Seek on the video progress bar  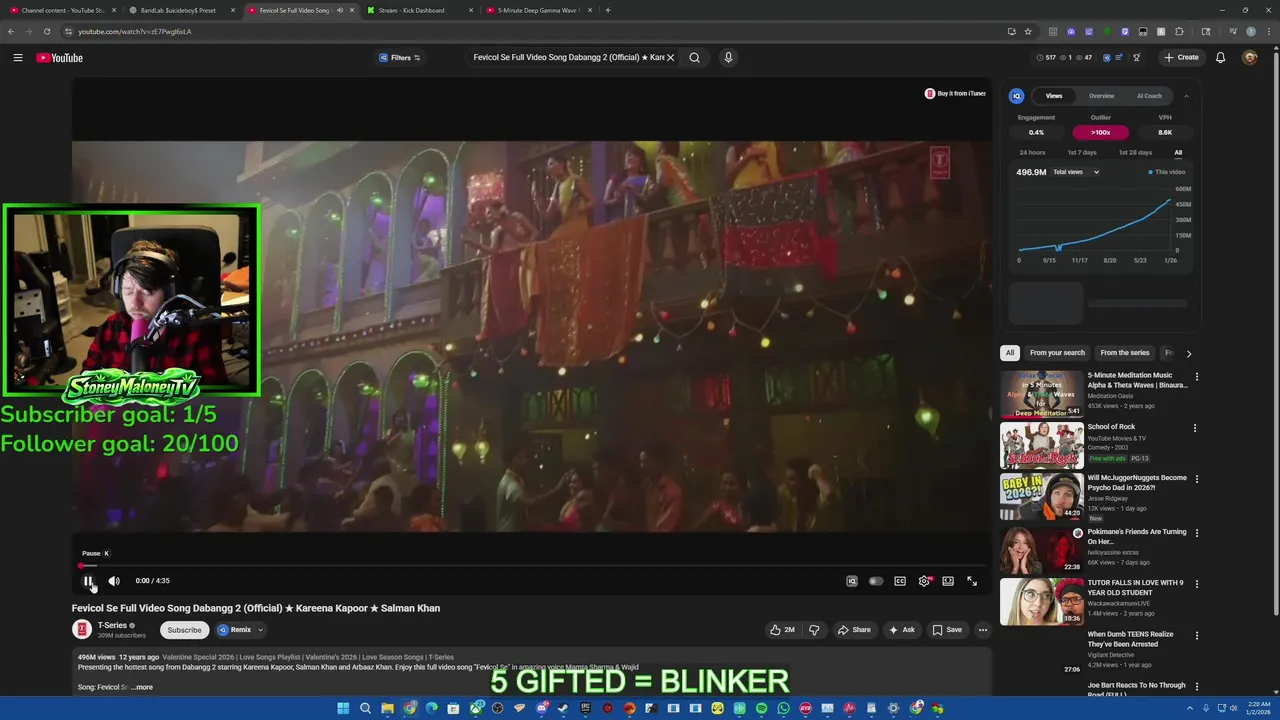[531, 566]
